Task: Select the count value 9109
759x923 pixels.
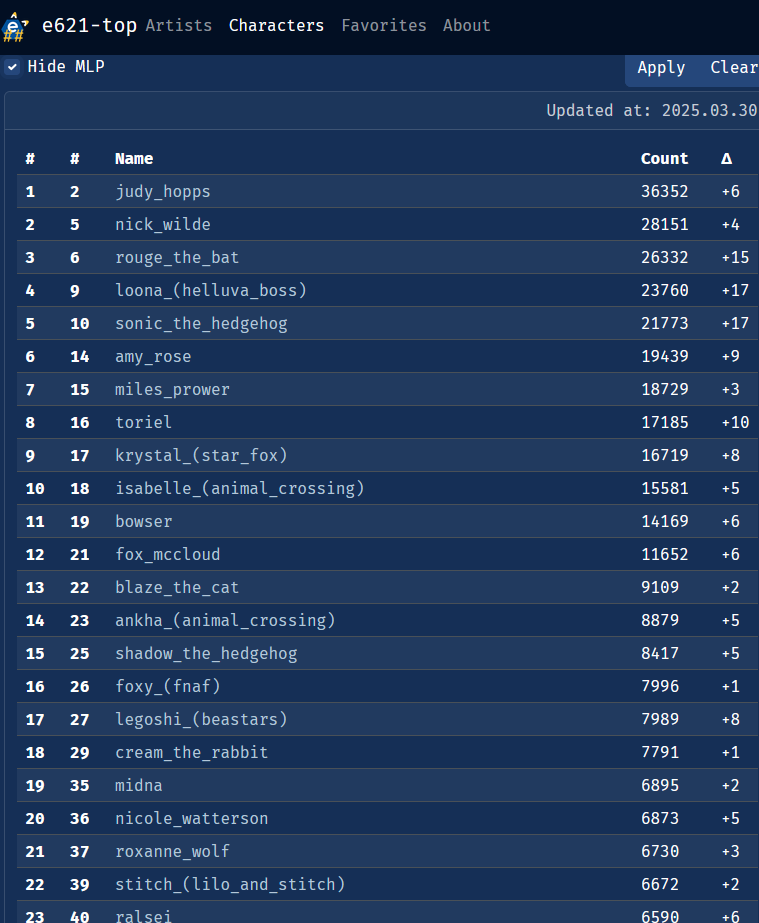Action: tap(659, 587)
